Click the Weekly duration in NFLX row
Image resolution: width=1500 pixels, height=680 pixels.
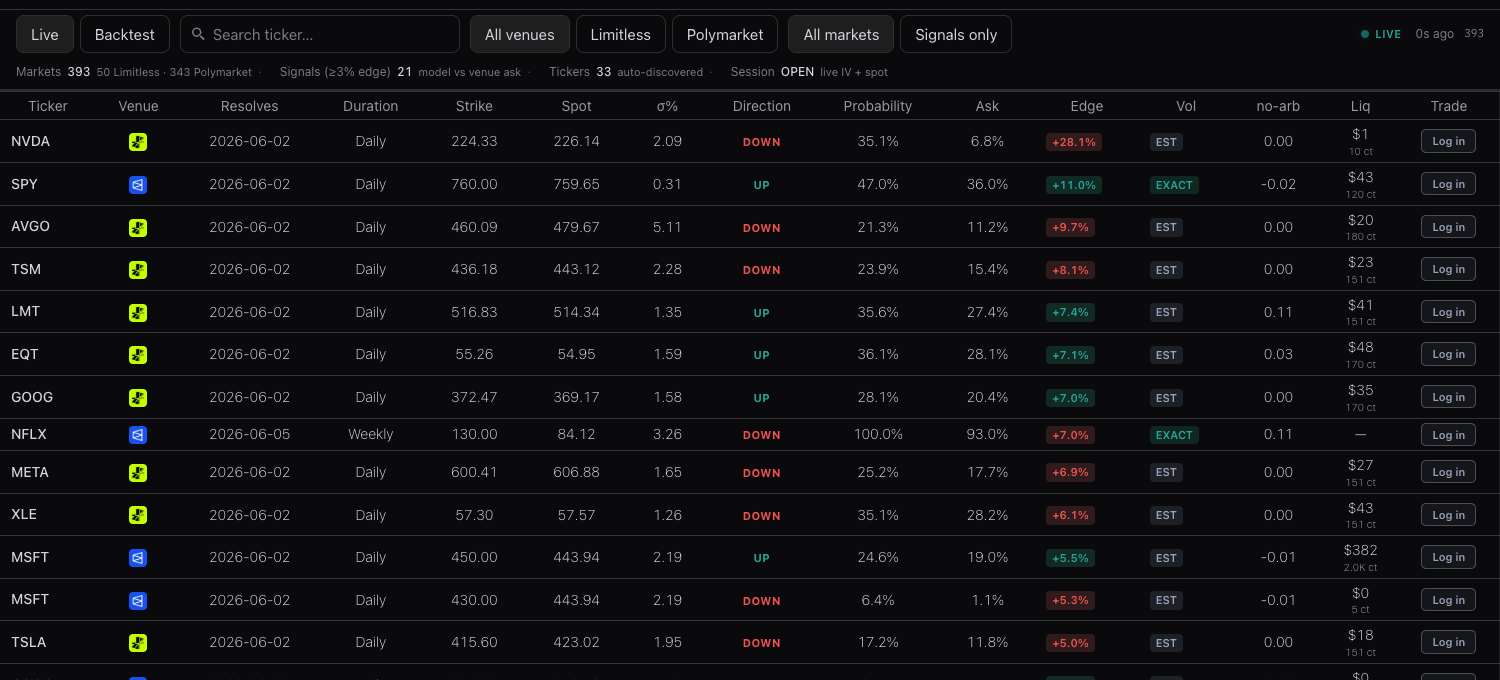click(370, 434)
